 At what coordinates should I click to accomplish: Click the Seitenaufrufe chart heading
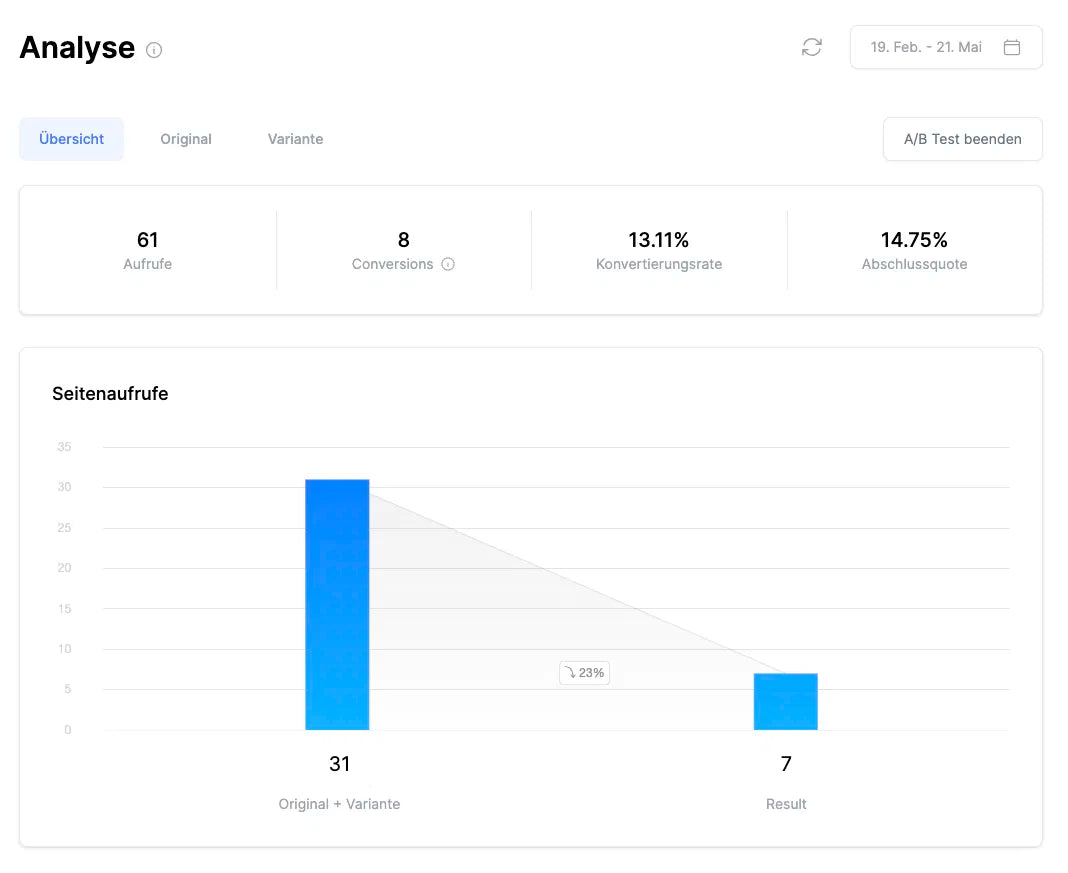pos(110,394)
